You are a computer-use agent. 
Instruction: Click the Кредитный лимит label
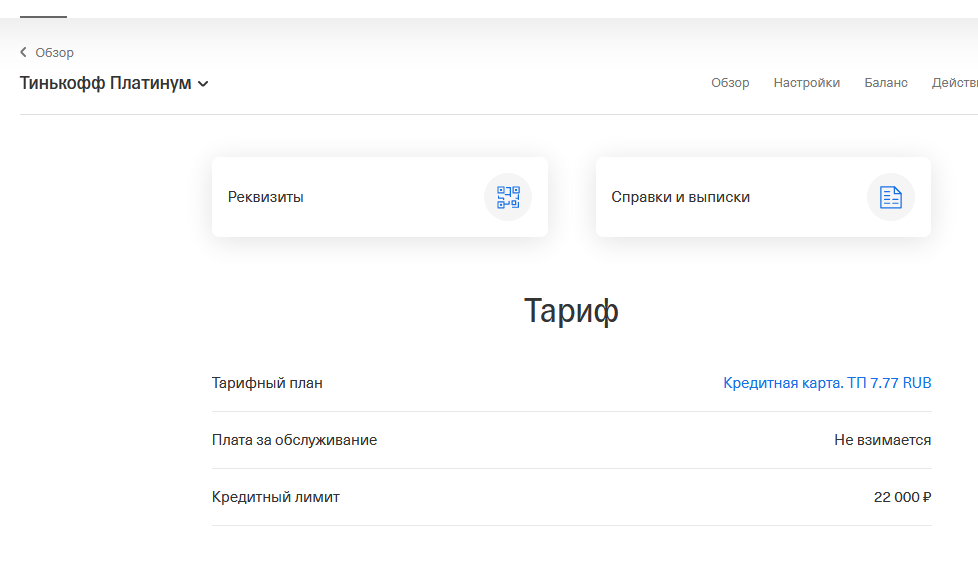[276, 497]
